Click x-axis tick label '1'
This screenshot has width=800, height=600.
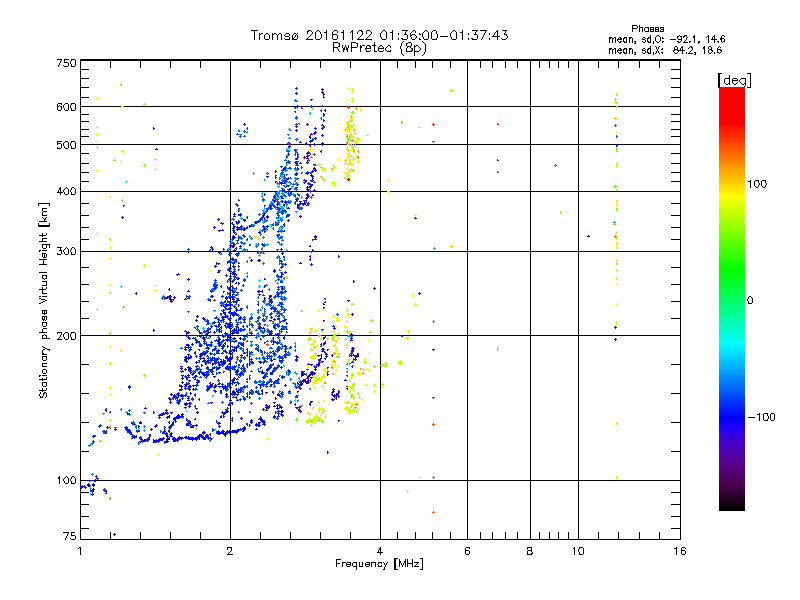tap(80, 551)
